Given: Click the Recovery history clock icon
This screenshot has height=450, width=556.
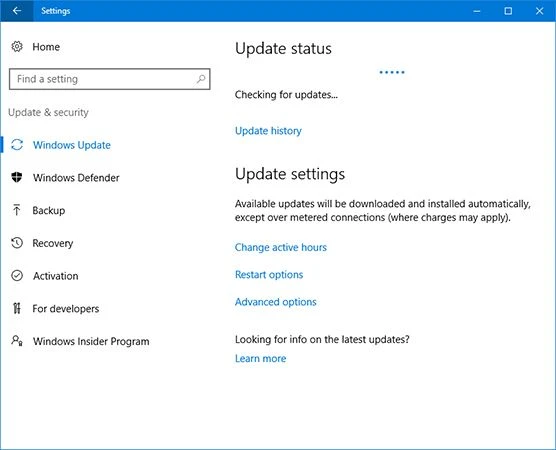Looking at the screenshot, I should 17,243.
